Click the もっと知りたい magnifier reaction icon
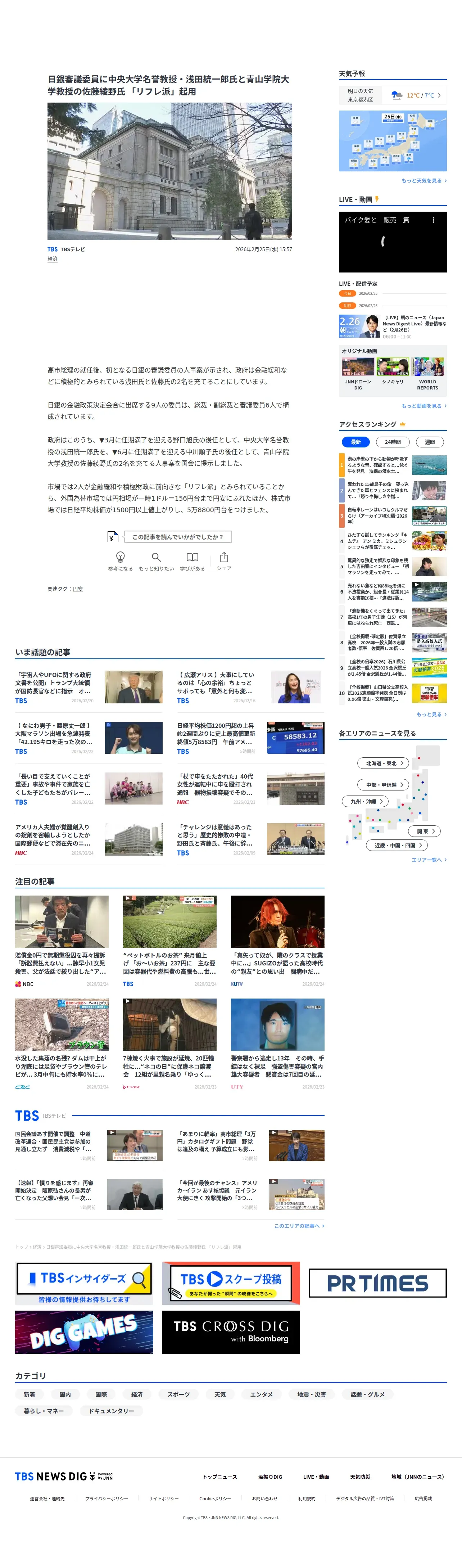Screen dimensions: 462x1568 coord(157,557)
